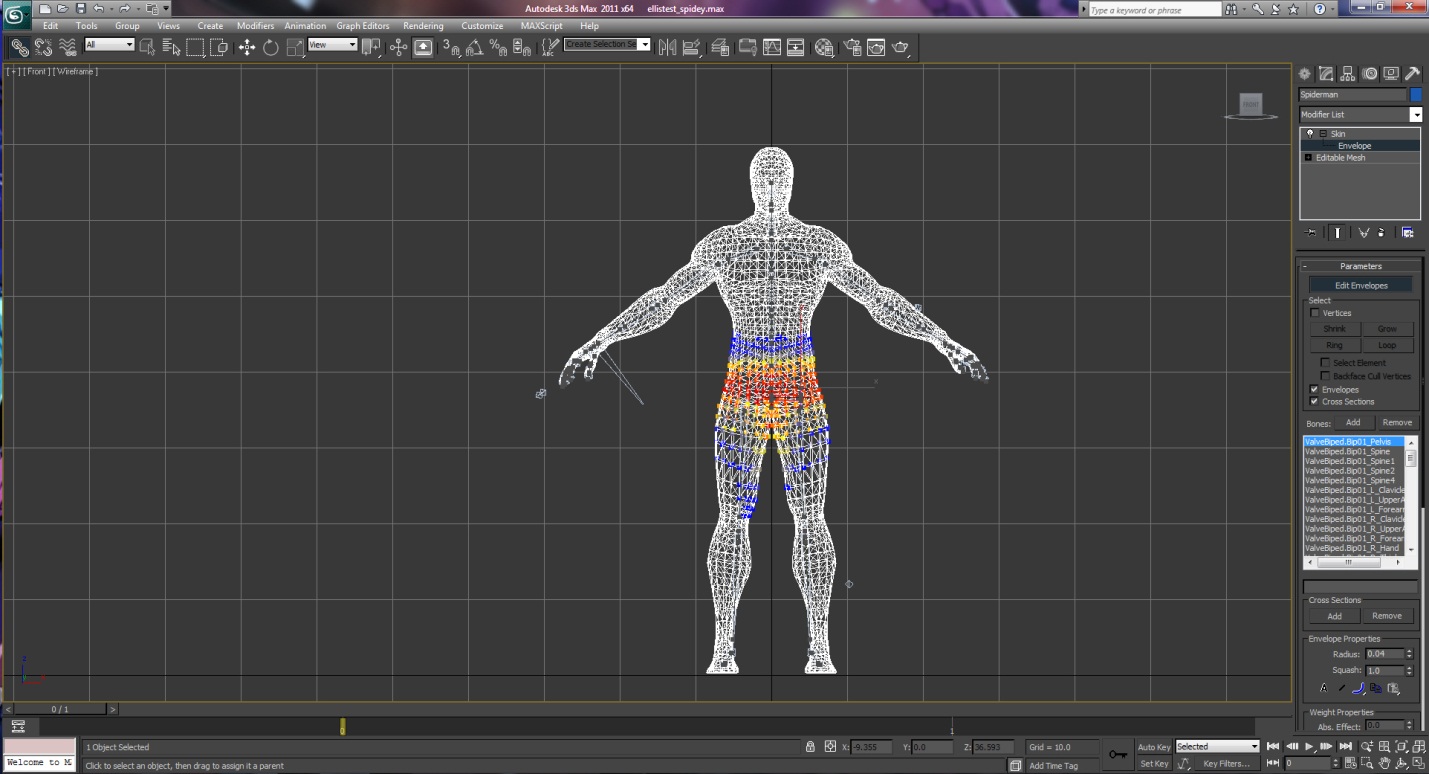Click the Select and Link chain icon
The height and width of the screenshot is (774, 1429).
[19, 47]
